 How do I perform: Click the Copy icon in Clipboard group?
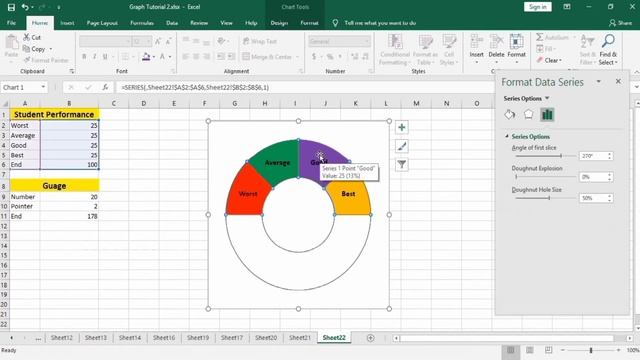(x=27, y=49)
